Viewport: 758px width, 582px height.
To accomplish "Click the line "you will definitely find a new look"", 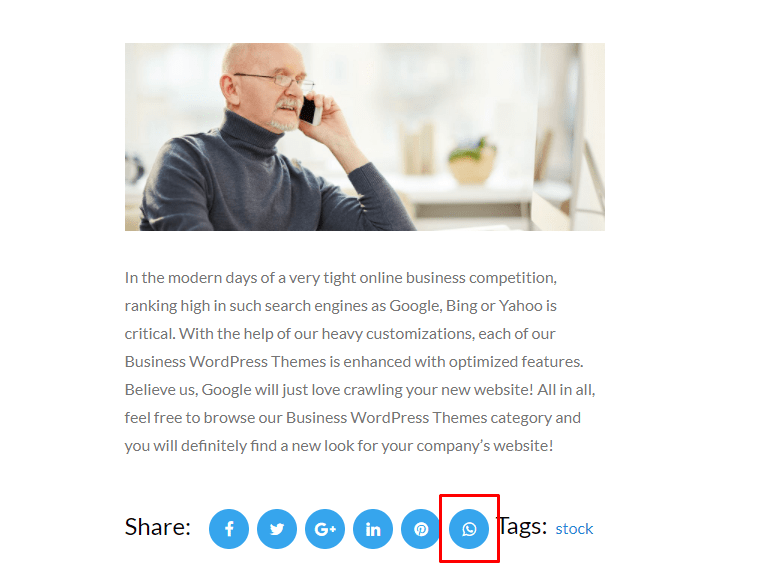I will click(x=339, y=446).
